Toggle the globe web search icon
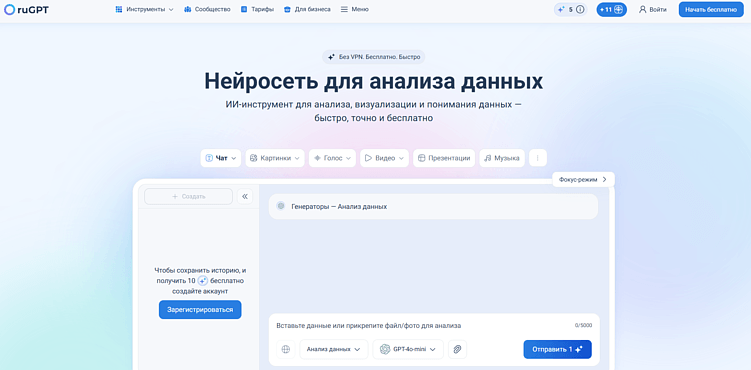Image resolution: width=751 pixels, height=370 pixels. point(286,349)
